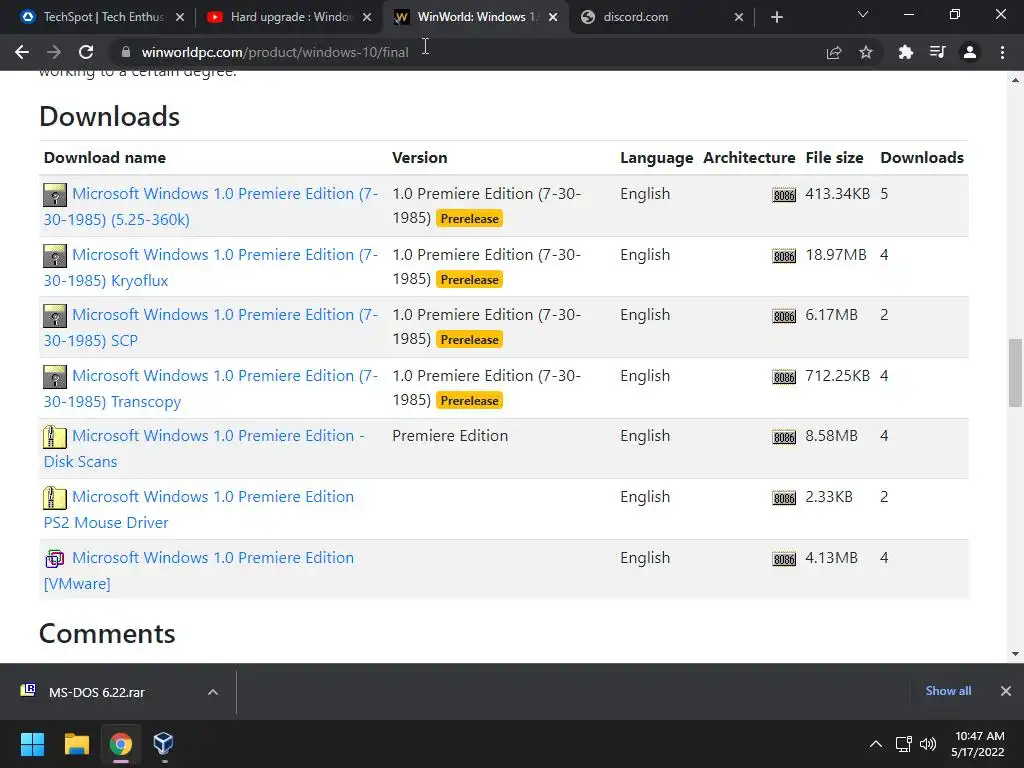Click the Chrome taskbar icon
Image resolution: width=1024 pixels, height=768 pixels.
(x=120, y=744)
